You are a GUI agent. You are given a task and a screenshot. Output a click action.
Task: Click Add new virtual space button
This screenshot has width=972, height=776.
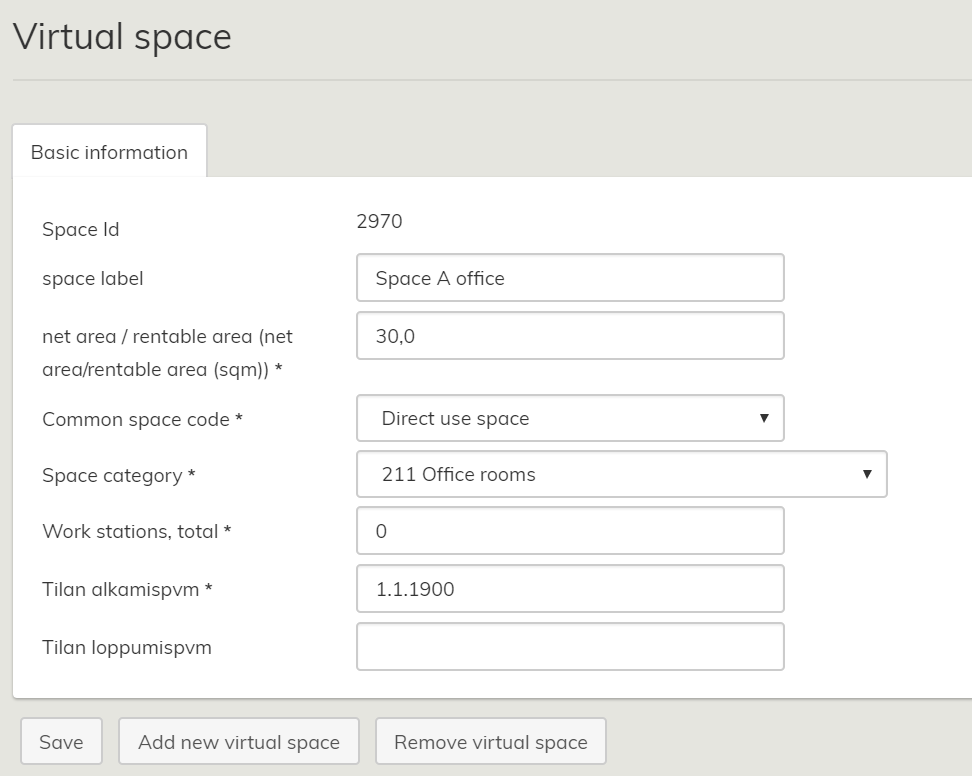click(x=239, y=742)
